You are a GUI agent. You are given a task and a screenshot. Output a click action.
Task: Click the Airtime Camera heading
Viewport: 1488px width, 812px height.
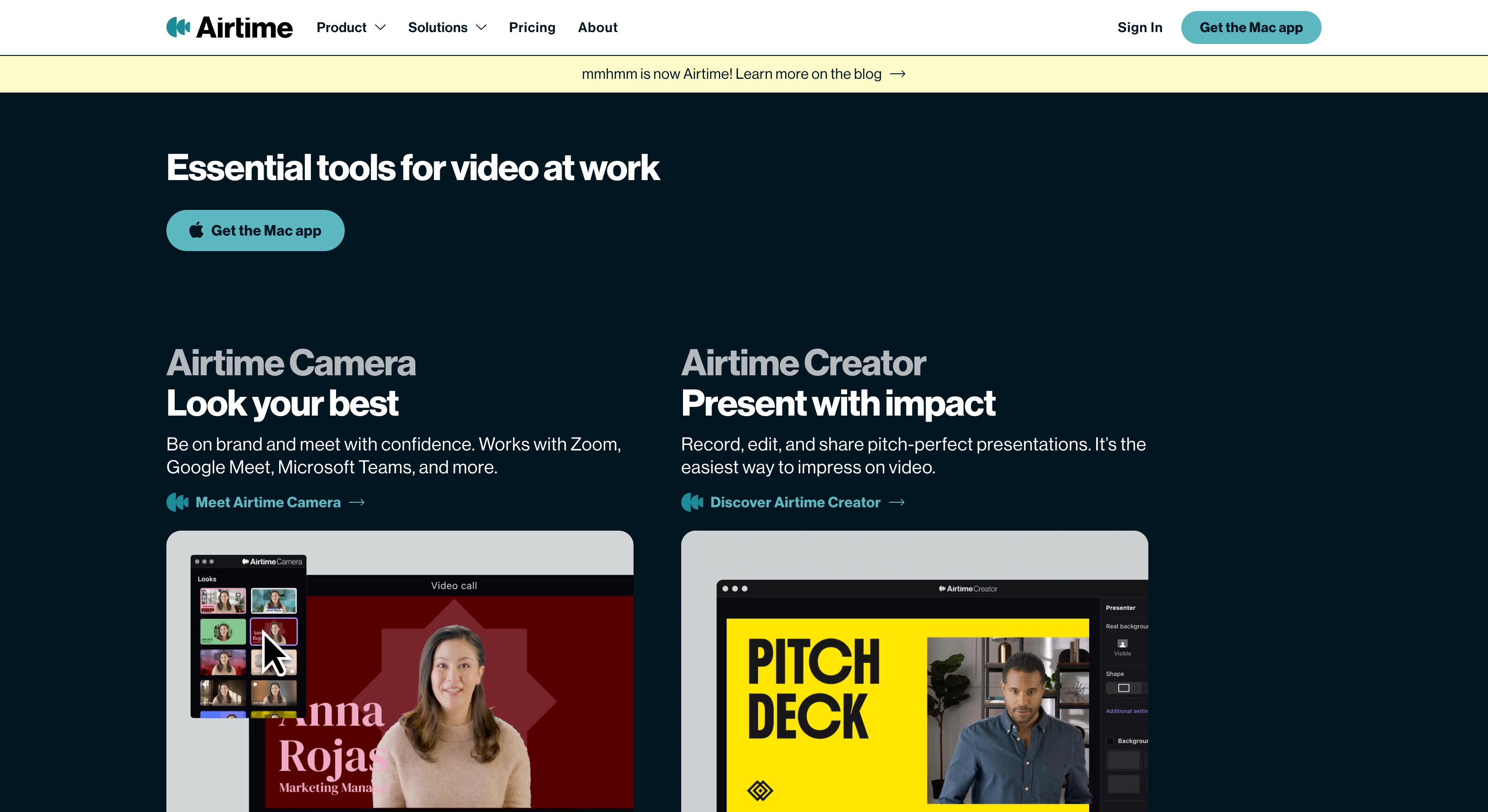291,363
